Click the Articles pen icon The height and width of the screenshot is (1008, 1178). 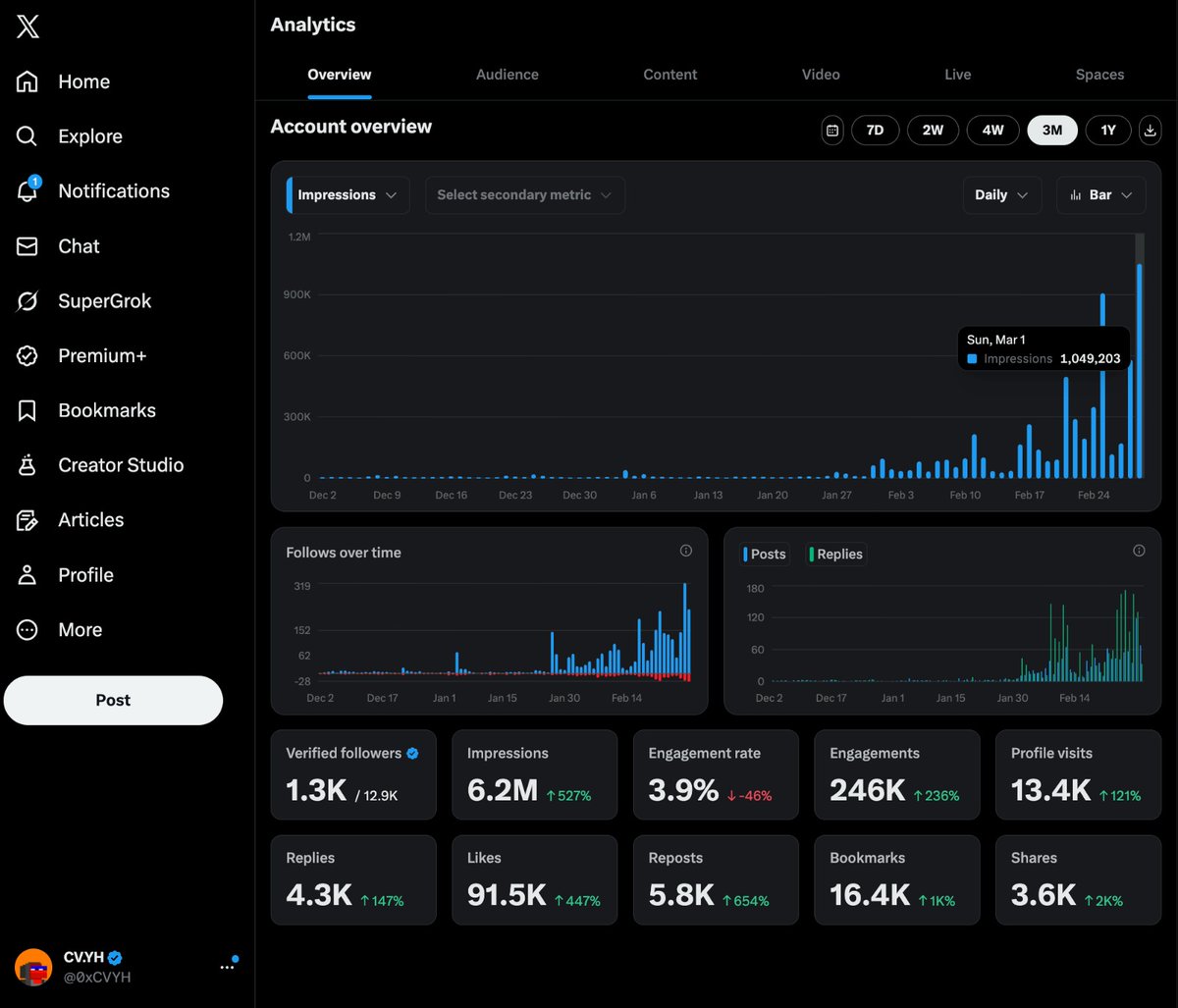[27, 520]
